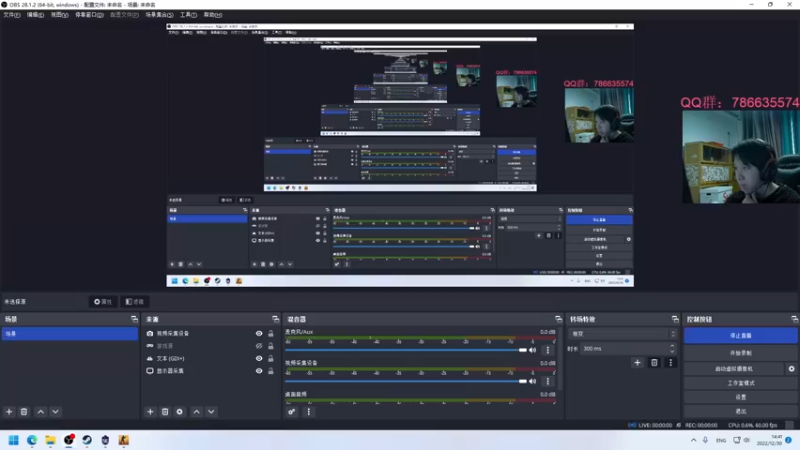
Task: Show hidden tray icons chevron
Action: (693, 440)
